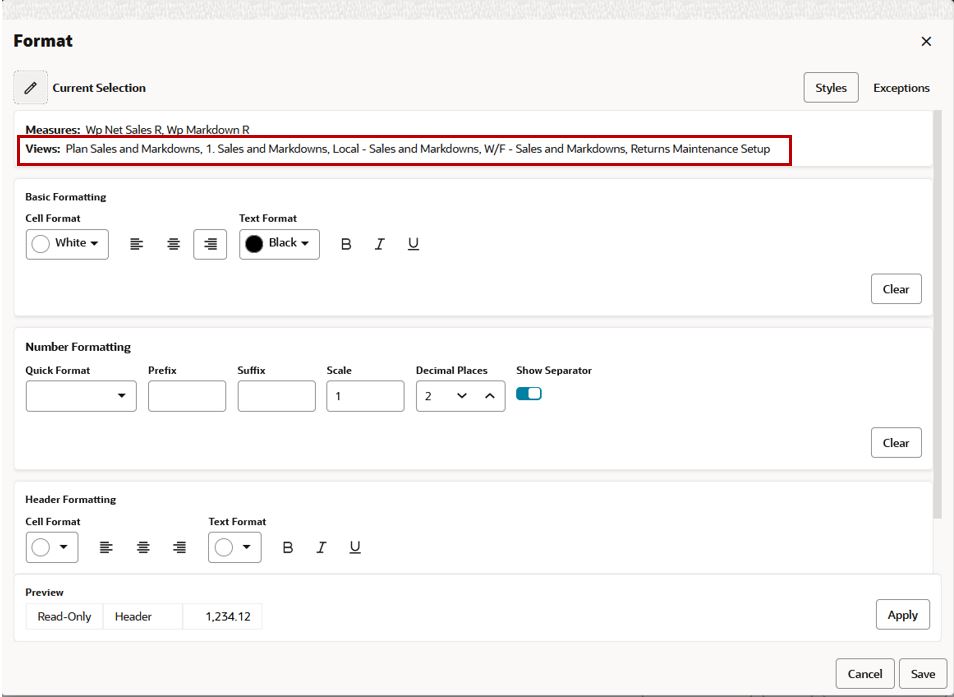
Task: Decrease Decimal Places with down chevron
Action: tap(462, 396)
